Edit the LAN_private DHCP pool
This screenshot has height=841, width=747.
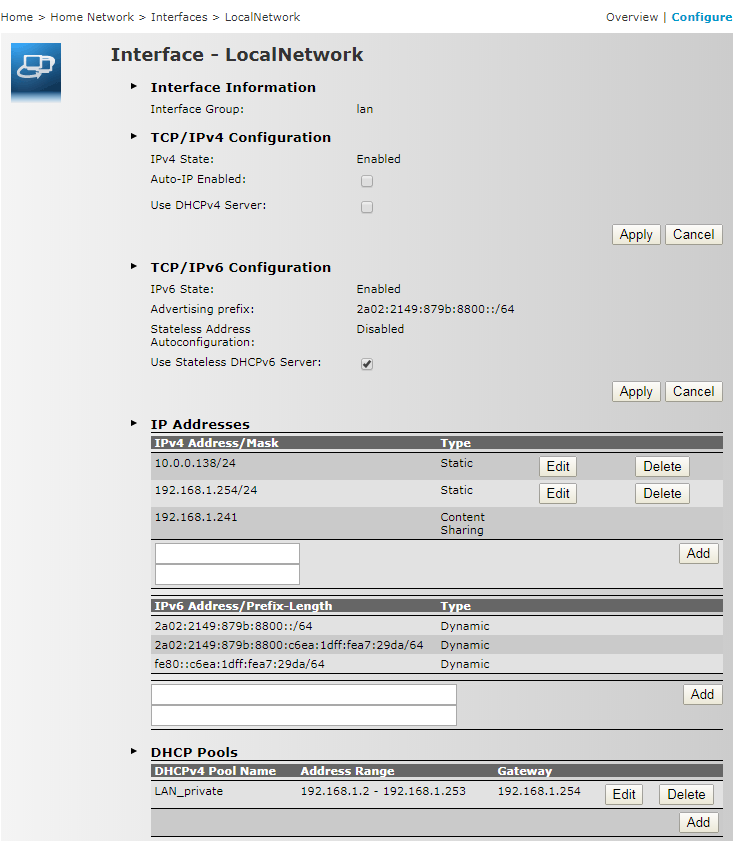coord(624,795)
